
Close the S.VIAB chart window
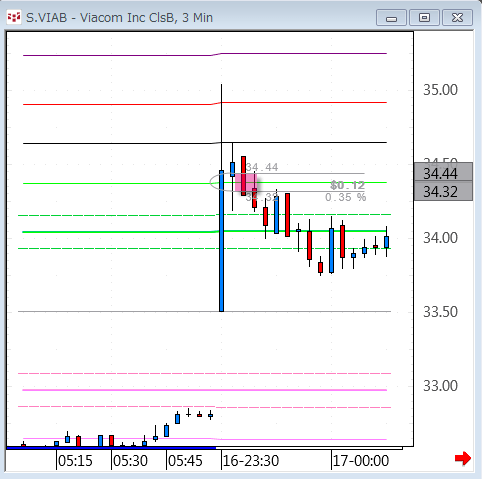[x=457, y=18]
